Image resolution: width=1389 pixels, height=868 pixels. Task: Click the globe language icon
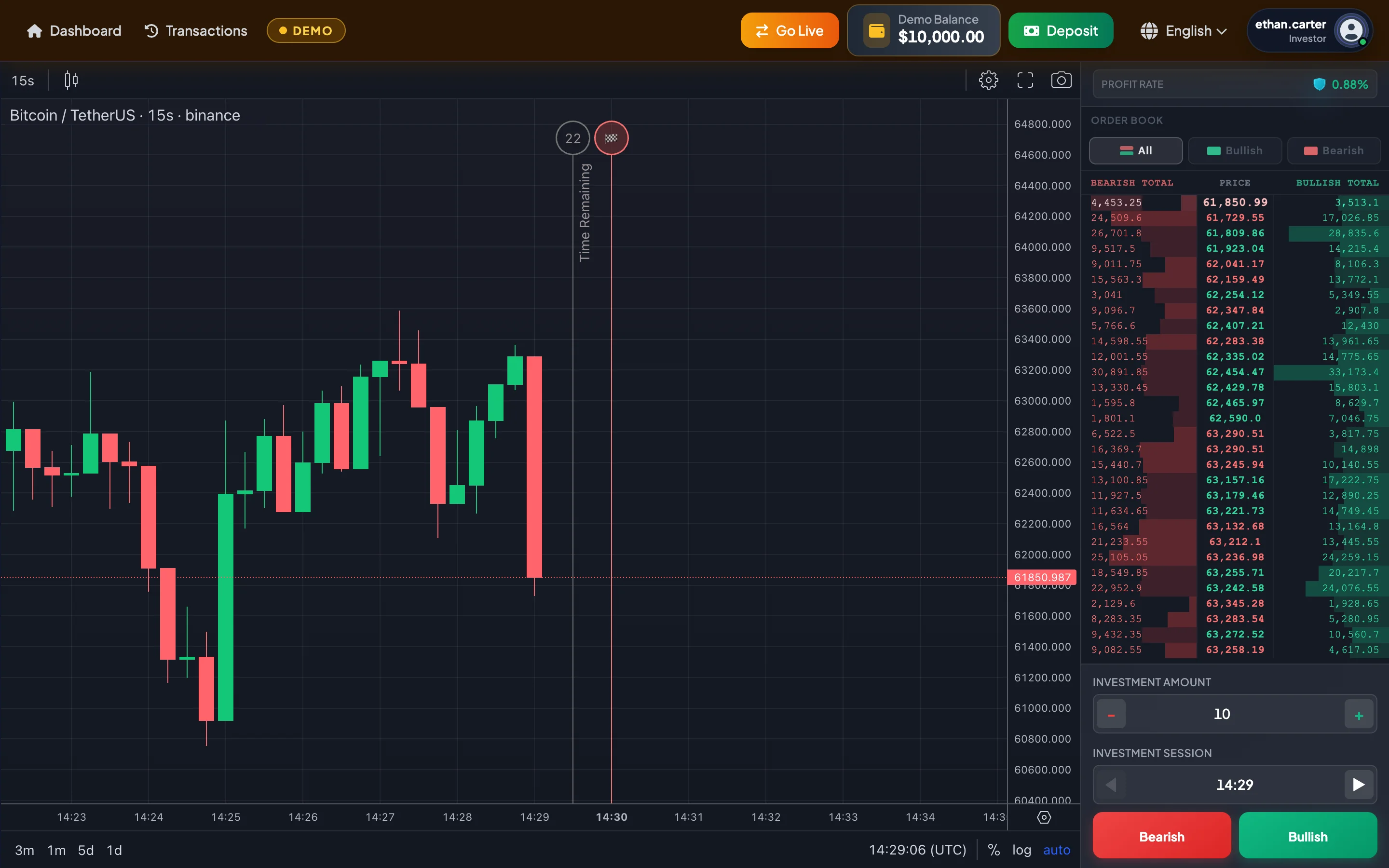click(x=1149, y=30)
